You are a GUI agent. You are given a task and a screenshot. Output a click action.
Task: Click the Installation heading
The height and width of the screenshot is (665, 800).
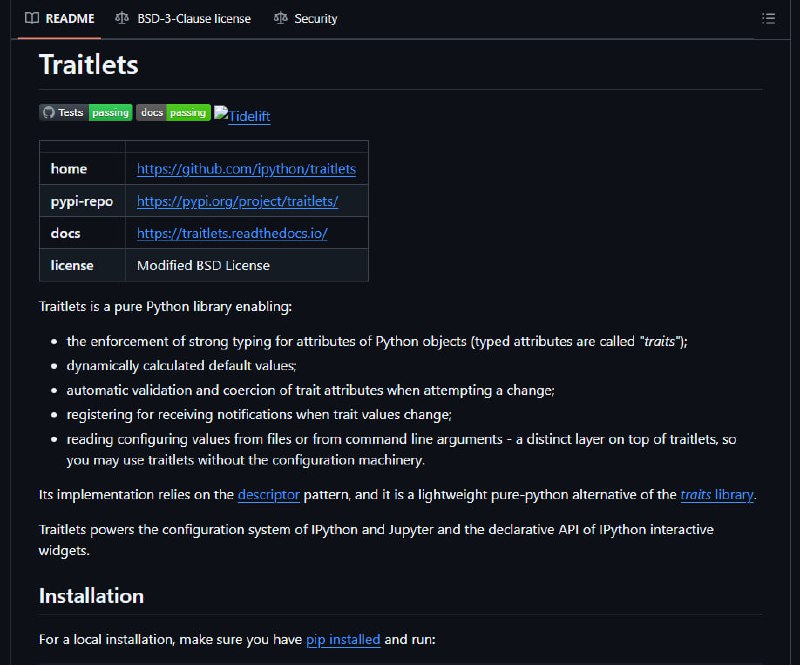91,596
